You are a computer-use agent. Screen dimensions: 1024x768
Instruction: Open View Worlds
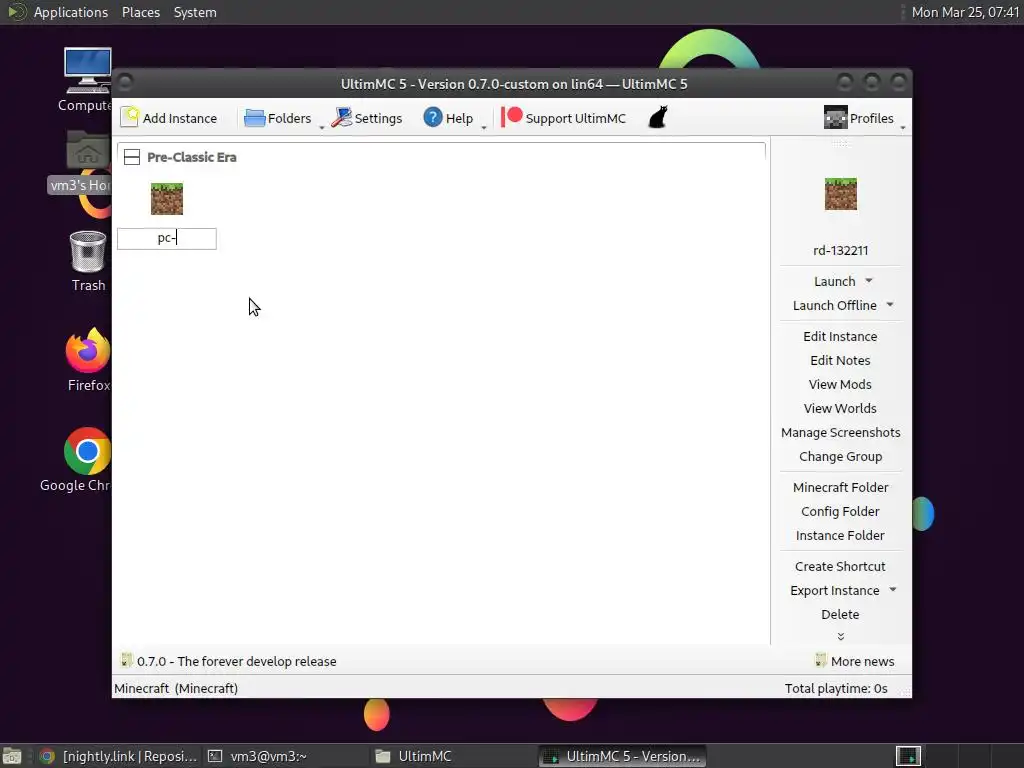840,409
